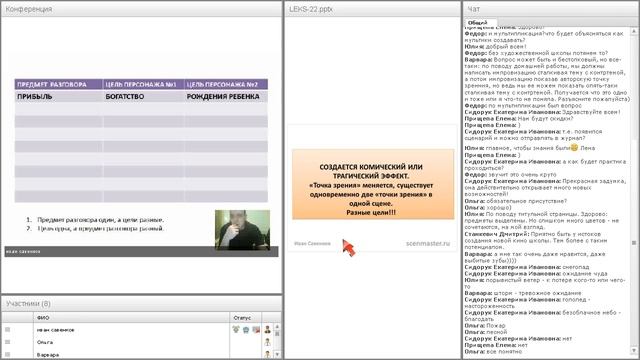Click the chat scrollbar down arrow
Viewport: 640px width, 360px height.
pyautogui.click(x=634, y=350)
